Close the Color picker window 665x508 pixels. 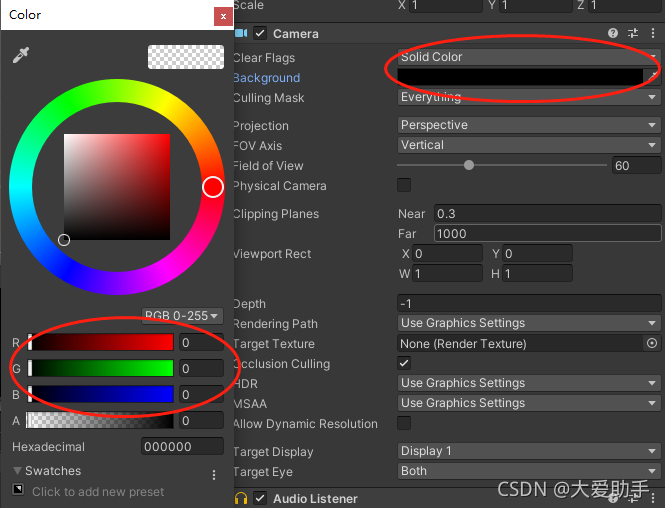coord(223,17)
